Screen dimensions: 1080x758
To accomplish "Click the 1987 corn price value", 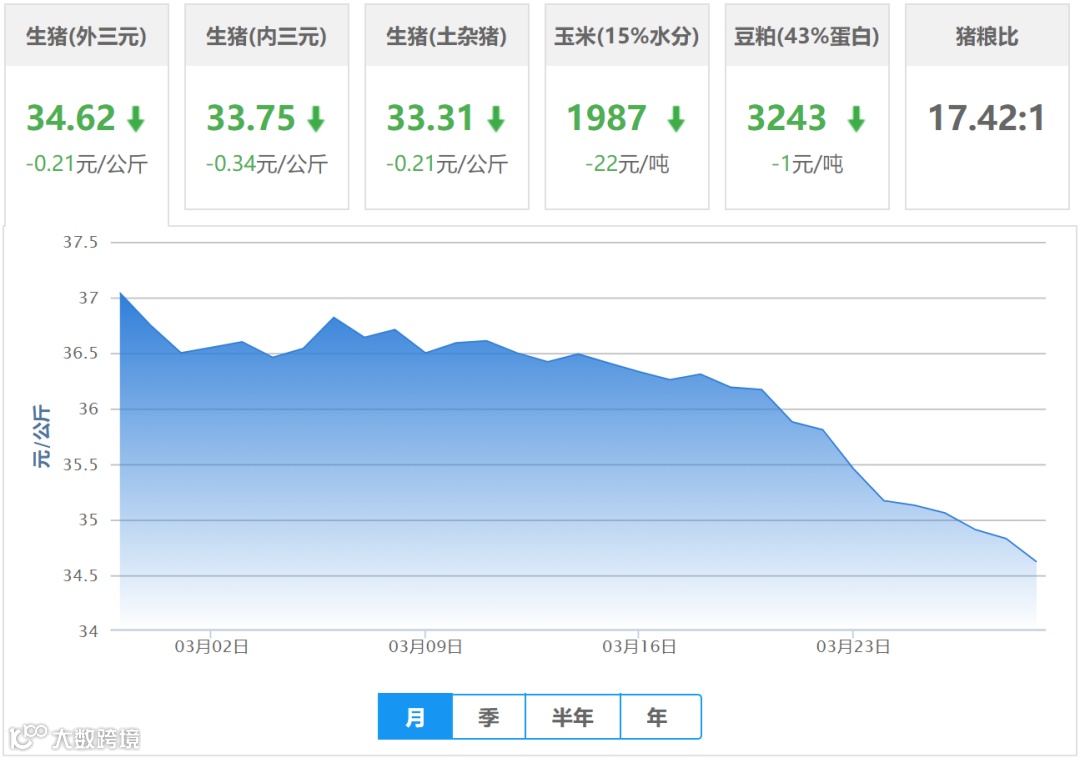I will [607, 118].
